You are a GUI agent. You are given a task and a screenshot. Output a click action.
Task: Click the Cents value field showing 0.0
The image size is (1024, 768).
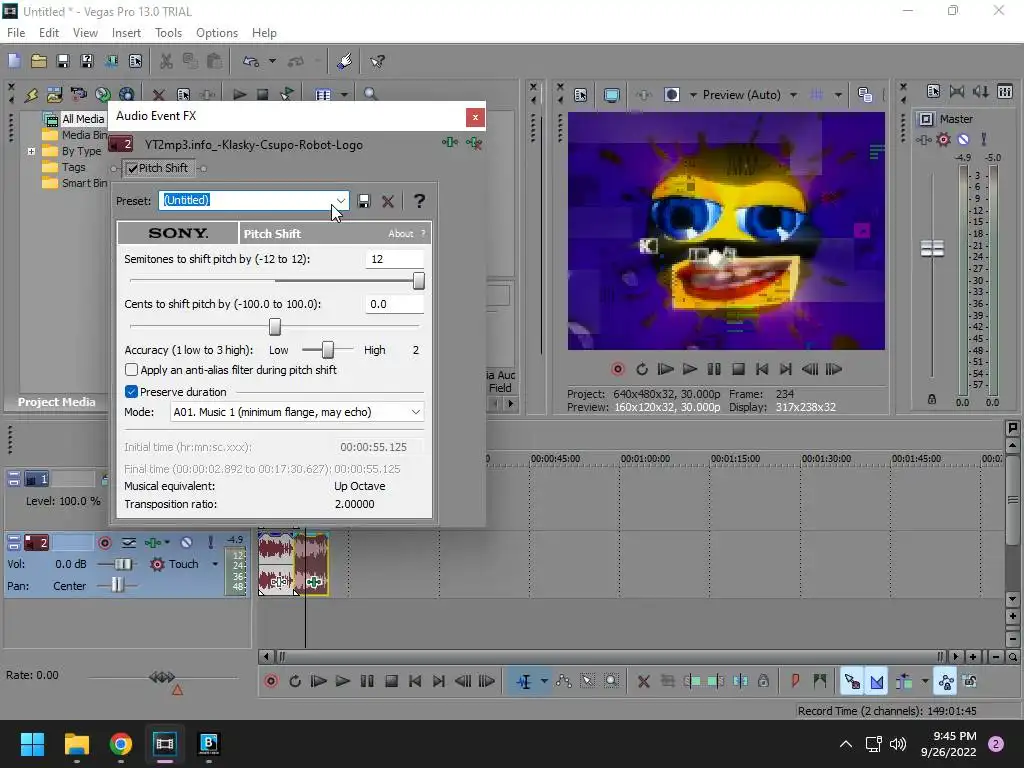[394, 304]
